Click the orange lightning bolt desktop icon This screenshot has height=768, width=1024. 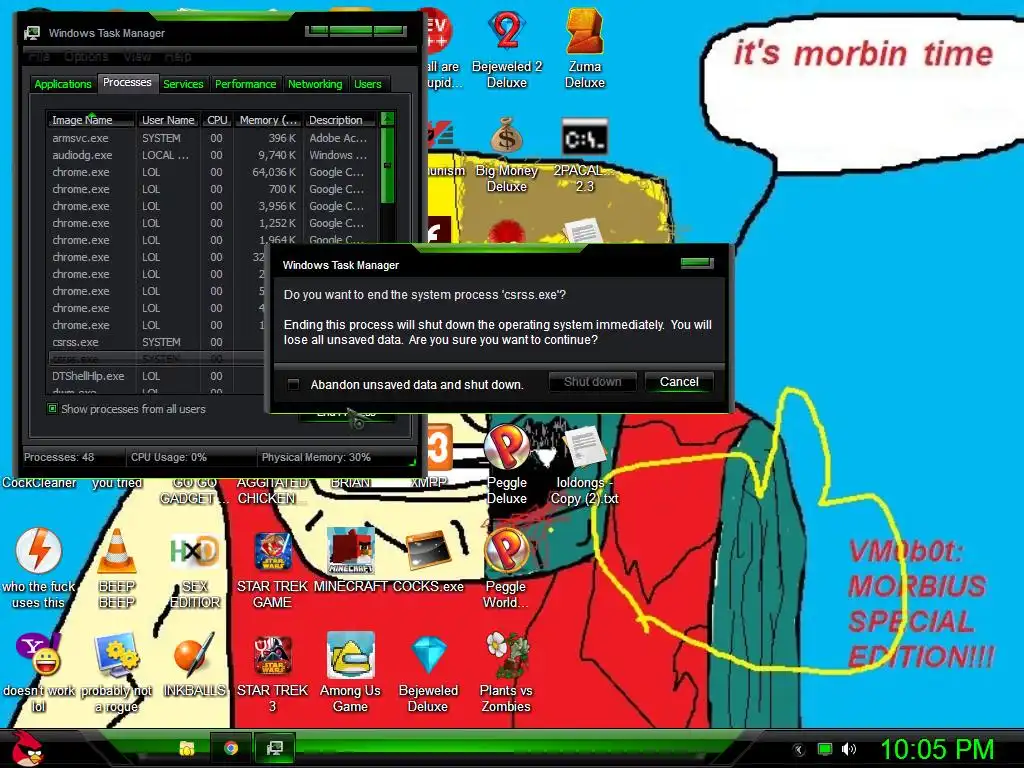[x=38, y=551]
